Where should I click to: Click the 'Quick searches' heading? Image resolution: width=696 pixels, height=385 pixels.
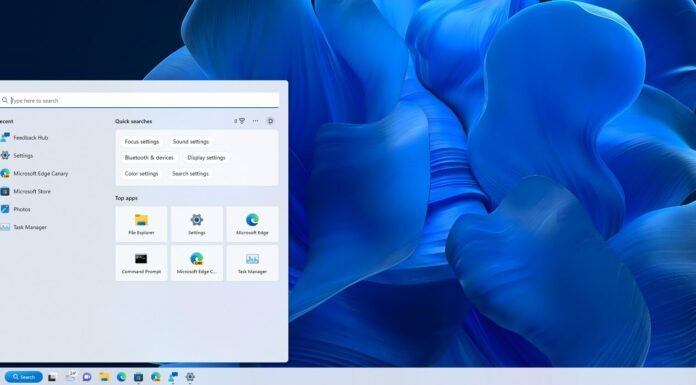tap(133, 121)
